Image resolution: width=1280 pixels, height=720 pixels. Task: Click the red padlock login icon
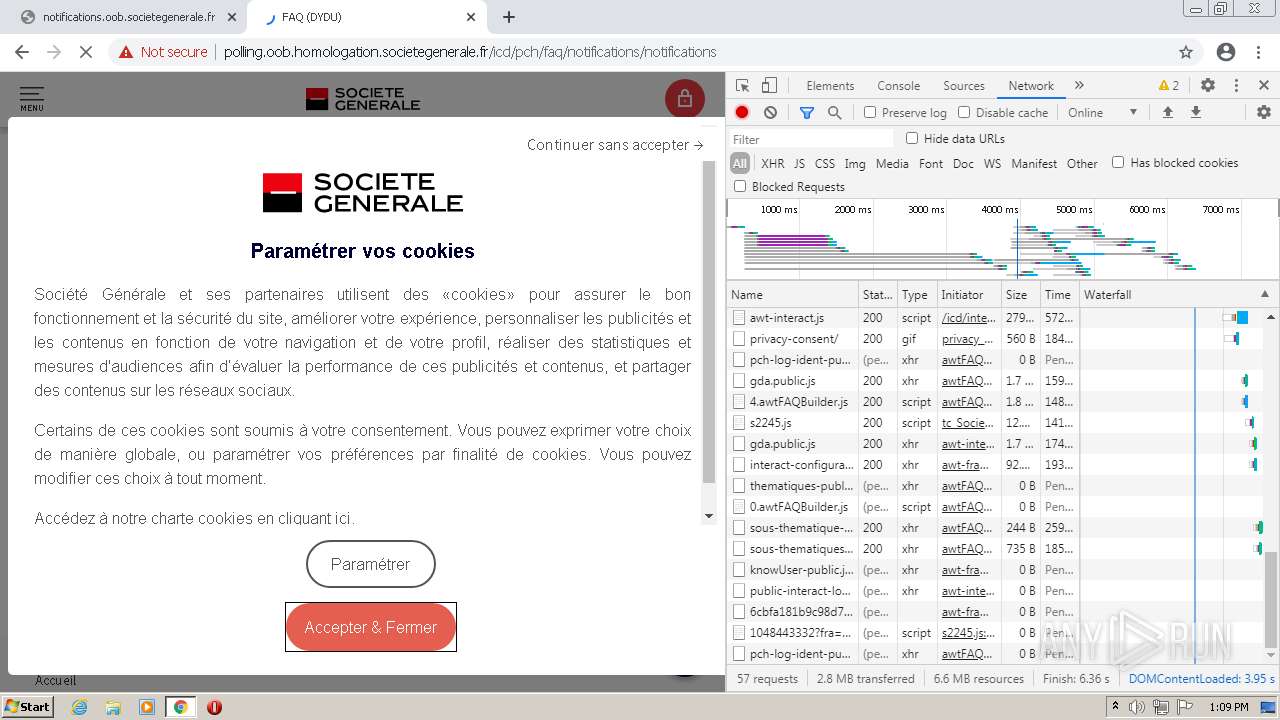coord(684,98)
